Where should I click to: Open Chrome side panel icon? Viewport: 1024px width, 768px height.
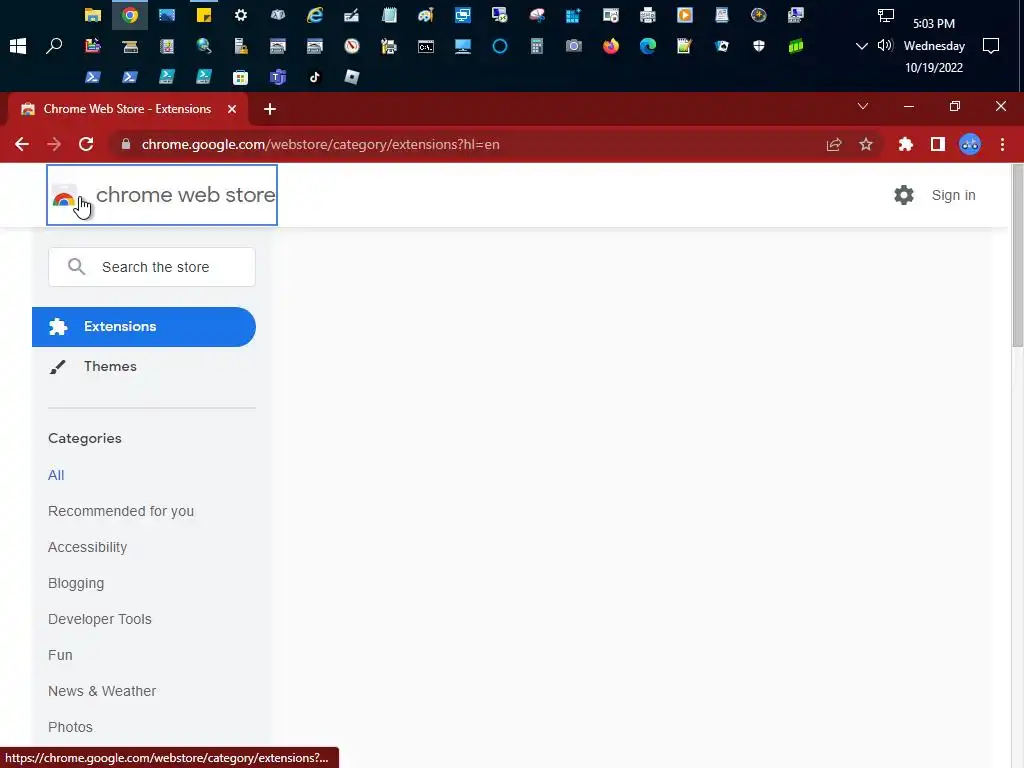point(938,144)
